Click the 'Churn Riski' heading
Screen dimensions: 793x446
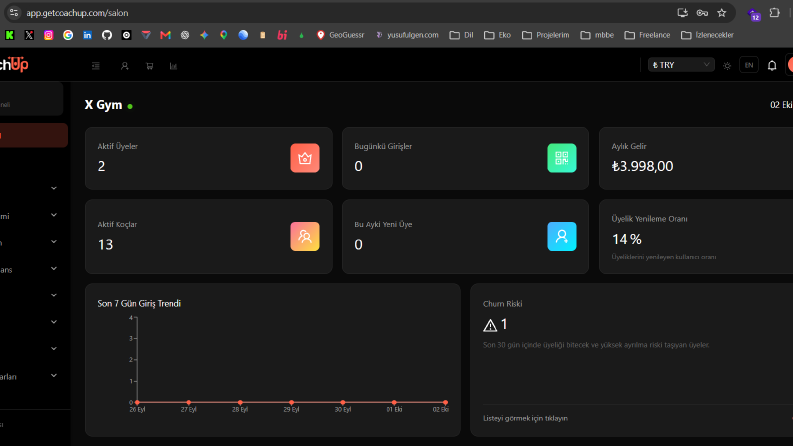click(502, 304)
